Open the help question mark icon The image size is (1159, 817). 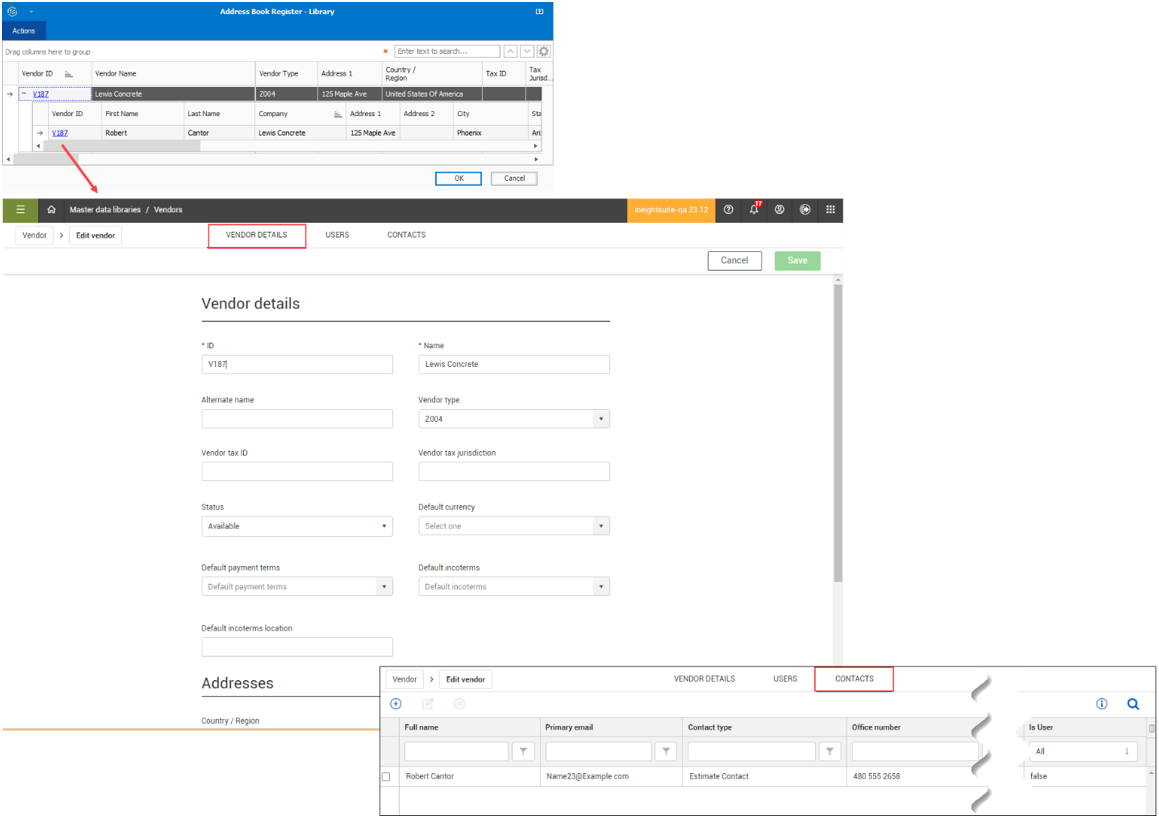pos(728,210)
